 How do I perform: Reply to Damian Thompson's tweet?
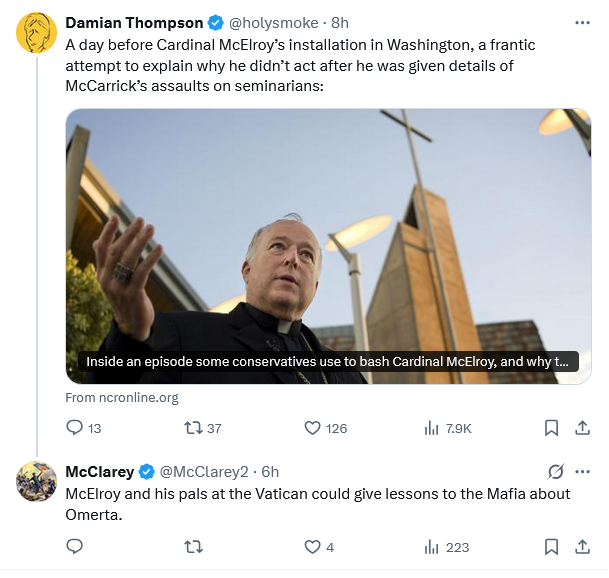tap(75, 428)
